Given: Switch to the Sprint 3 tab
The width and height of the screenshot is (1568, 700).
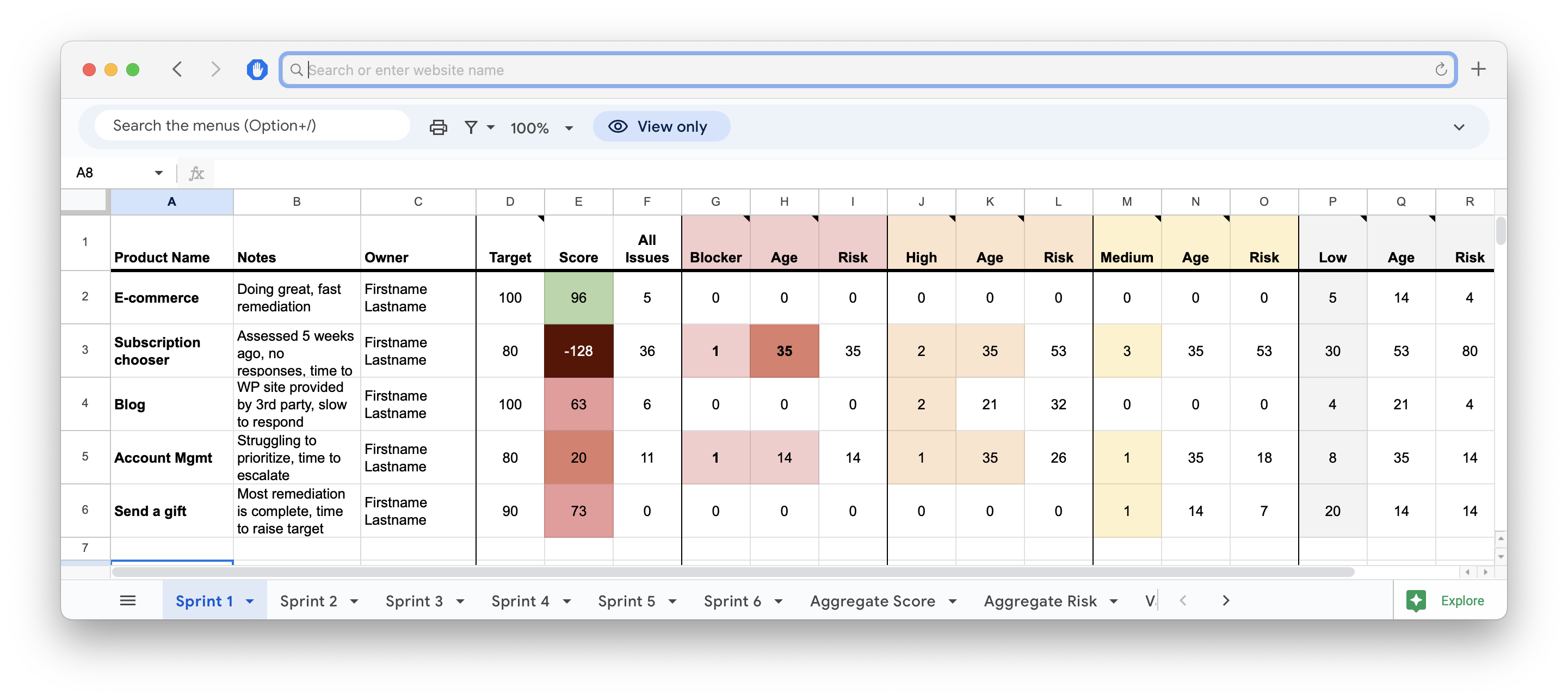Looking at the screenshot, I should pos(414,601).
